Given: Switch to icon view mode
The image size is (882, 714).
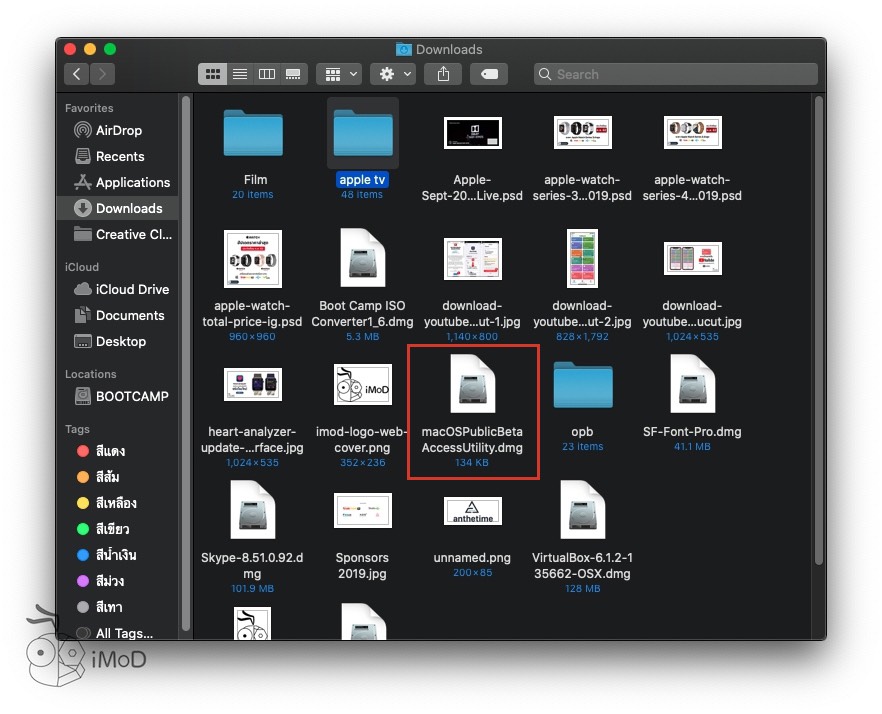Looking at the screenshot, I should [x=213, y=74].
